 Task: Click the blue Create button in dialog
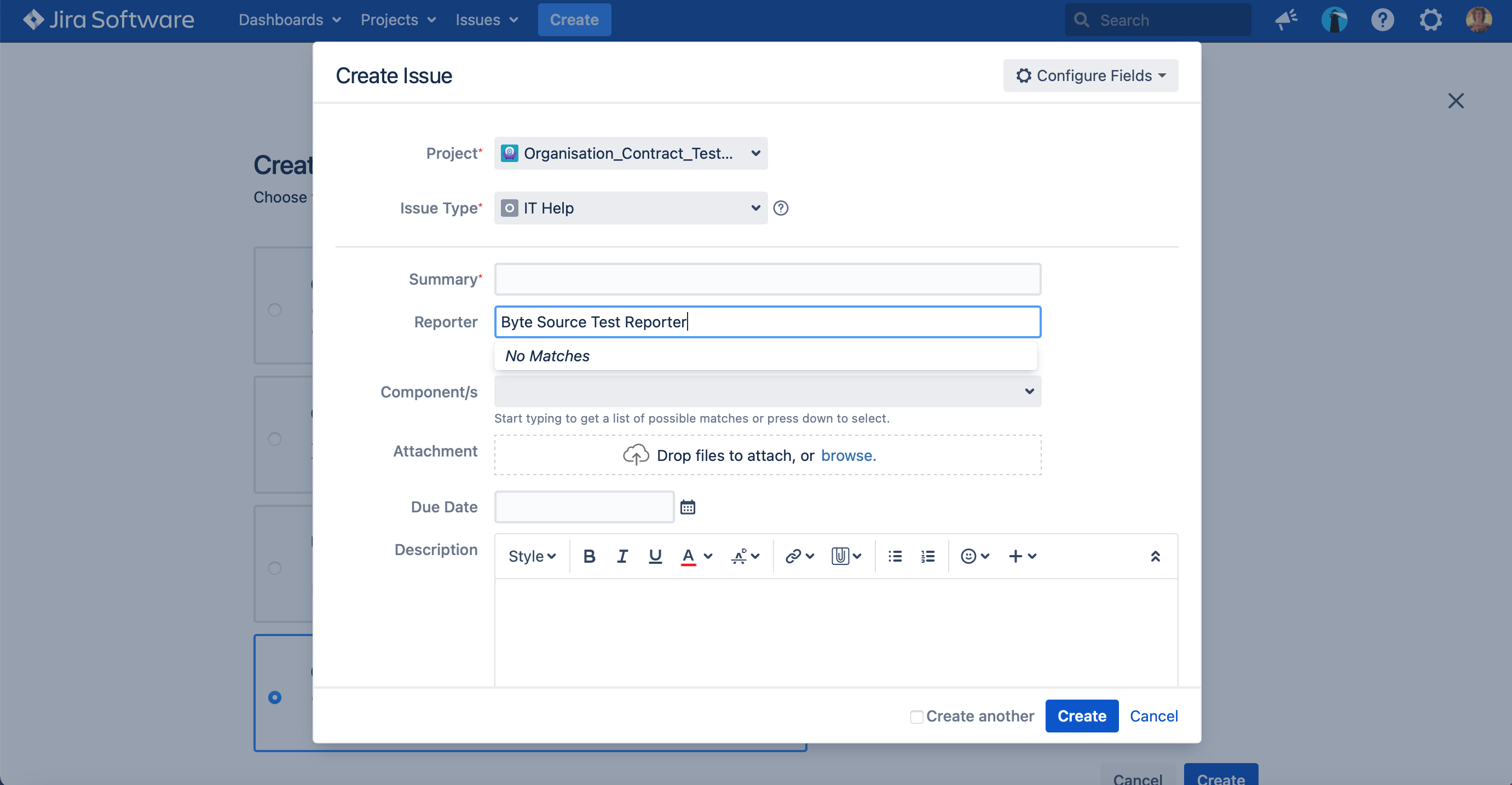[1081, 717]
